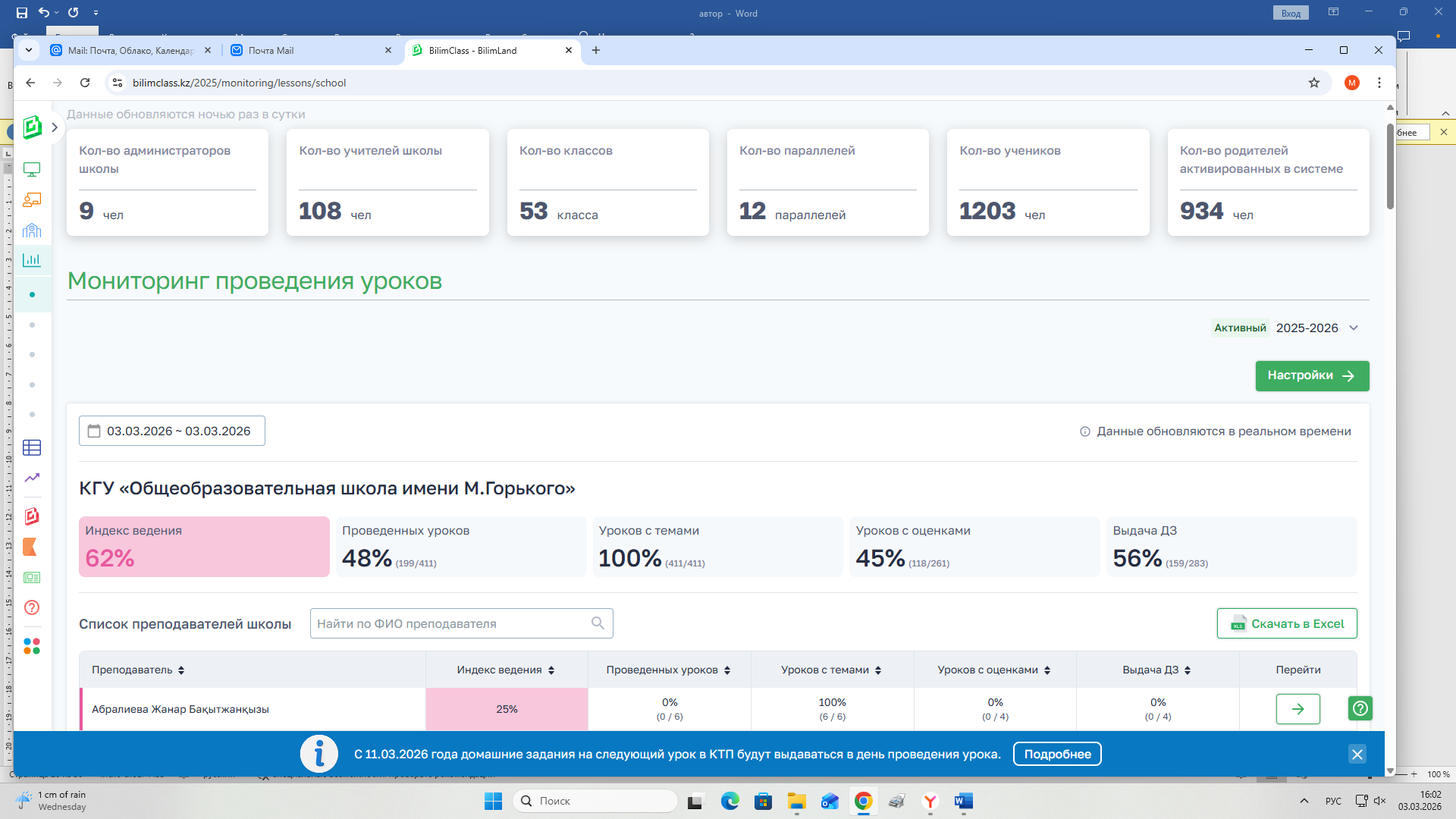Click Скачать в Excel button
This screenshot has height=819, width=1456.
point(1287,624)
